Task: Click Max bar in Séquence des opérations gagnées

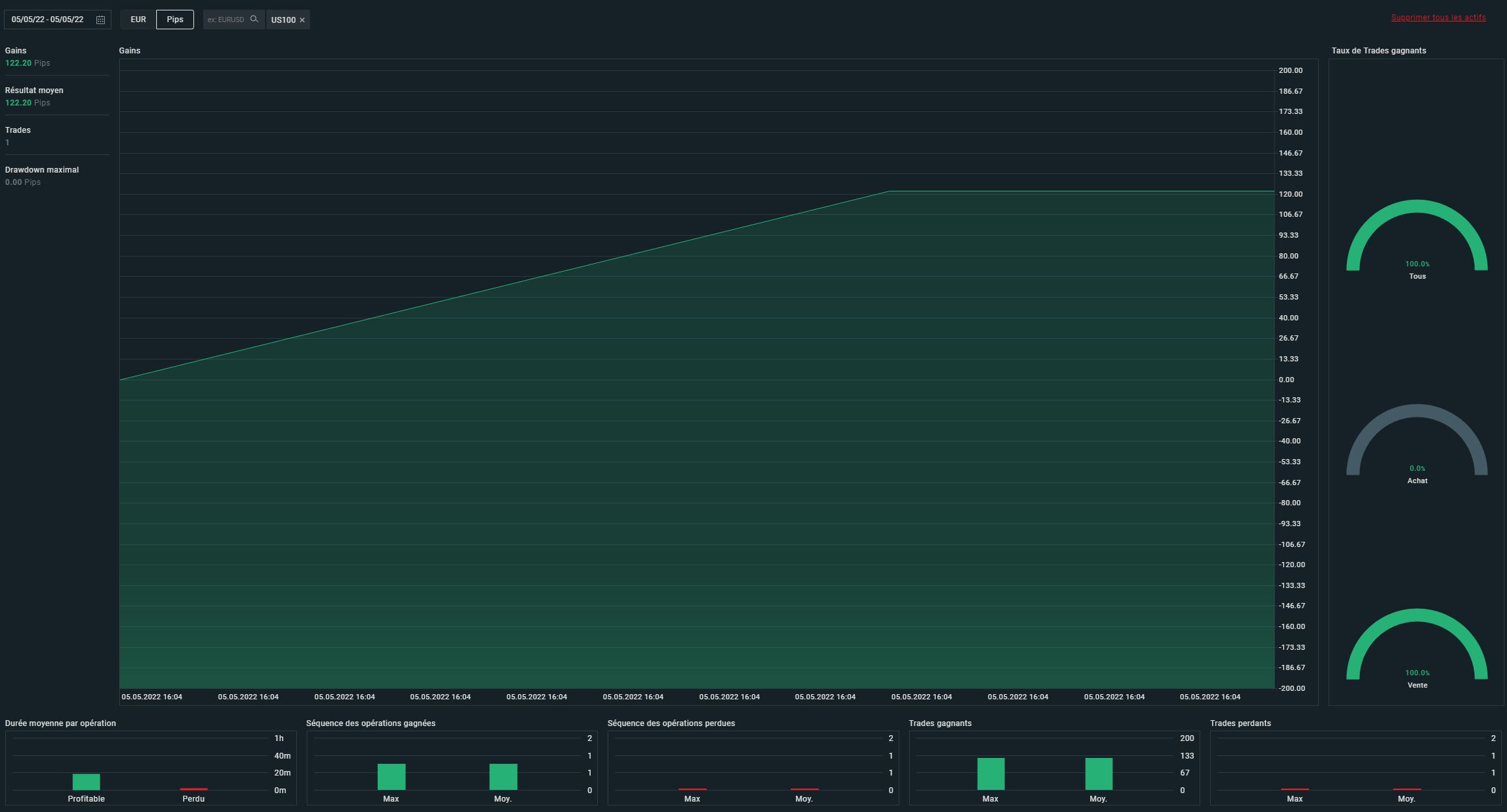Action: [x=391, y=776]
